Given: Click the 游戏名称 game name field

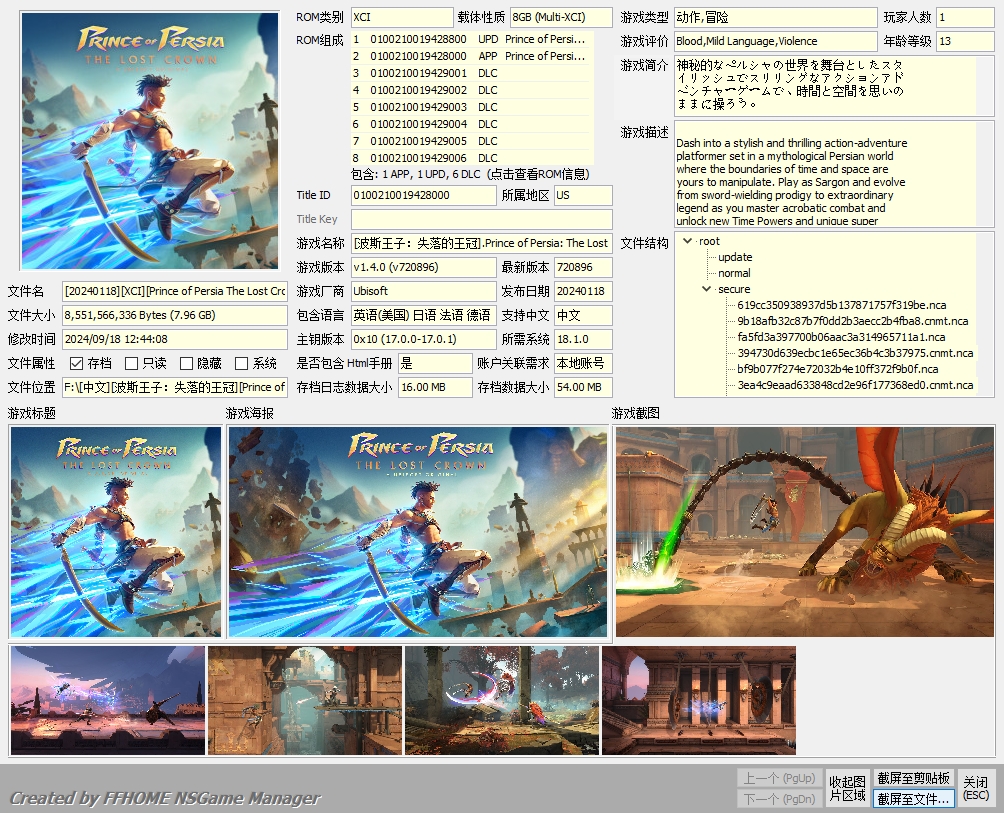Looking at the screenshot, I should click(482, 243).
